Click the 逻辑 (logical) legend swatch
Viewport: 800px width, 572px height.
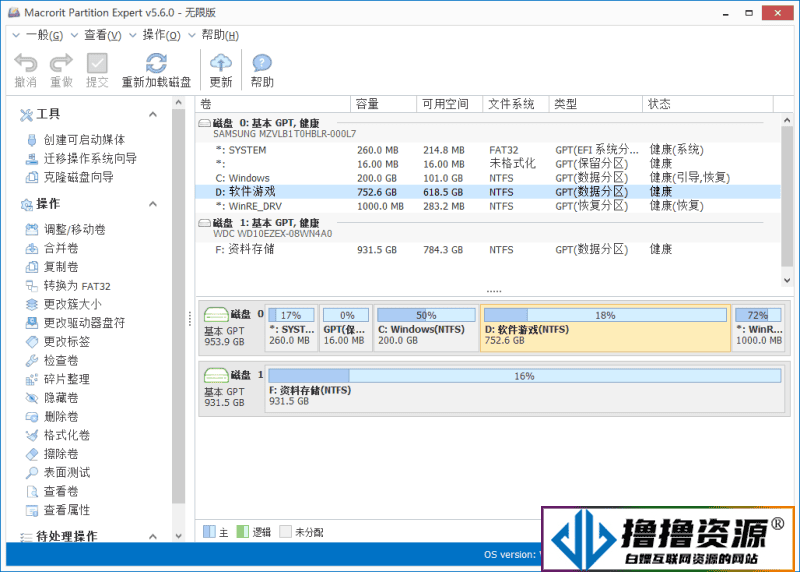click(243, 532)
